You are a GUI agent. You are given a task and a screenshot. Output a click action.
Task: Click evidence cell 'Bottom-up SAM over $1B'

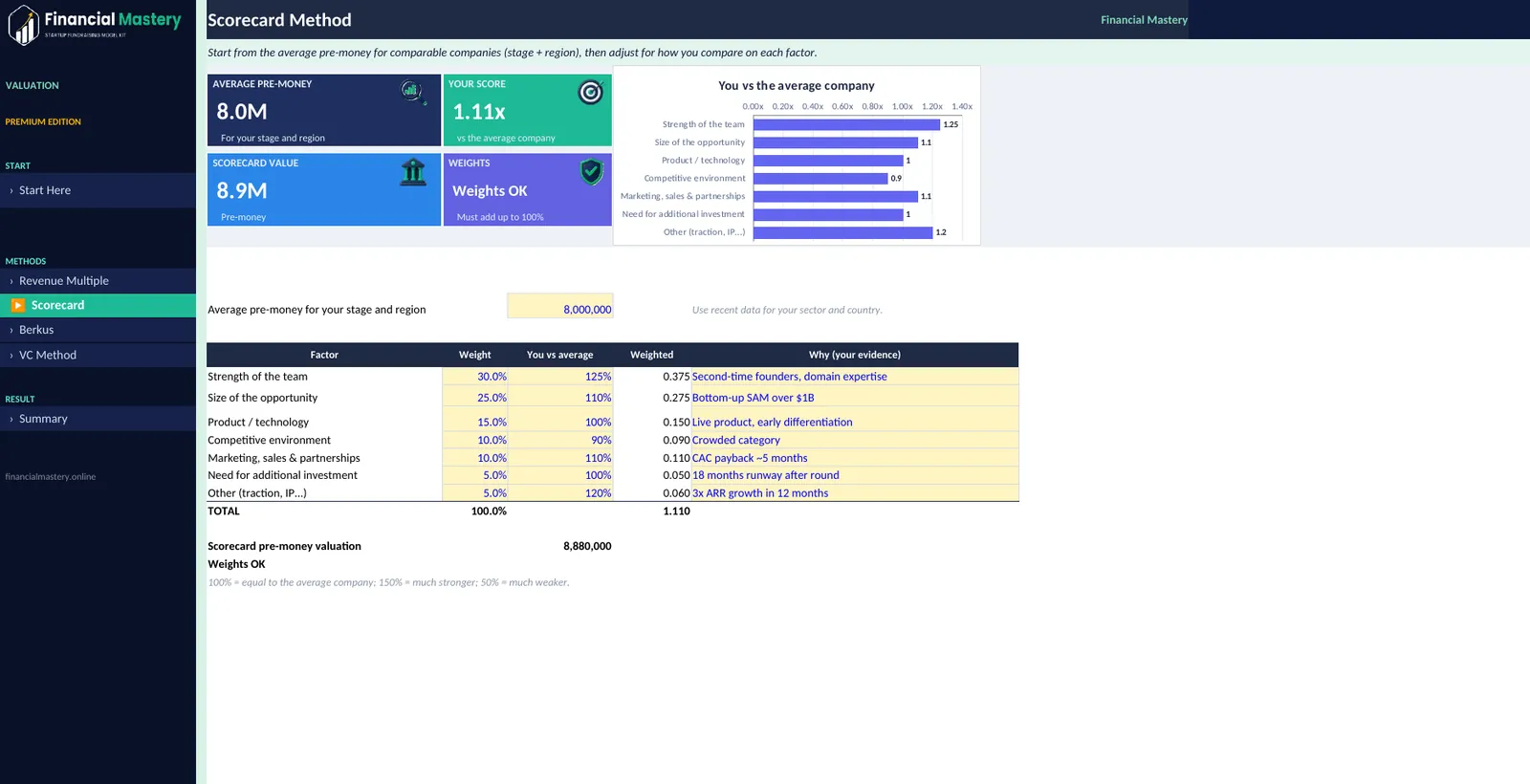click(x=855, y=398)
